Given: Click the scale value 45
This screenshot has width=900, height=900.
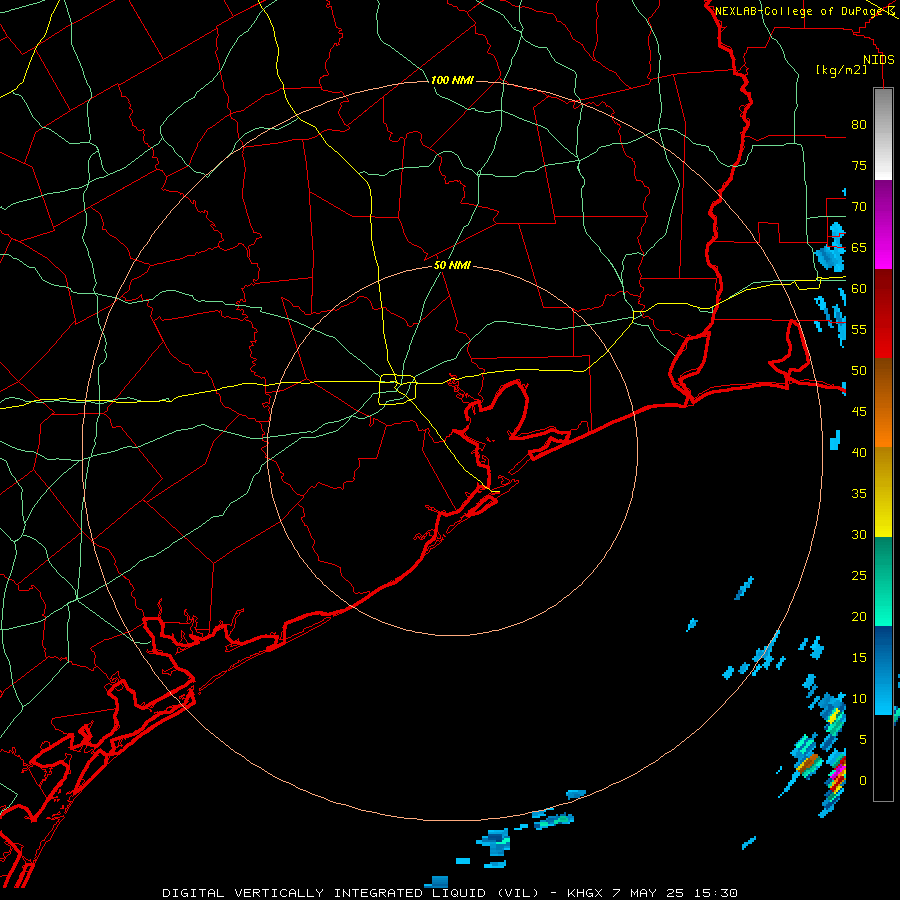Looking at the screenshot, I should [x=859, y=412].
